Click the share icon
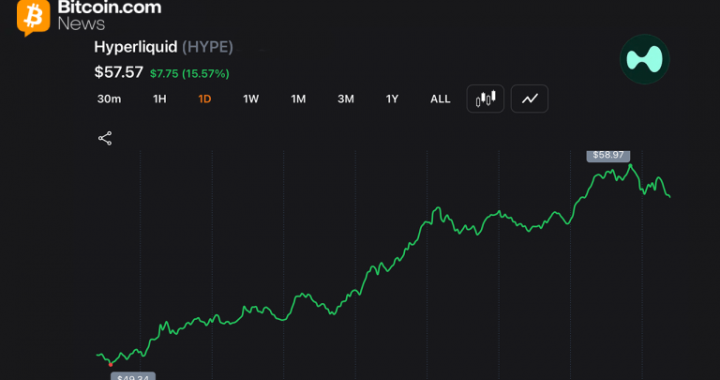This screenshot has height=380, width=720. tap(105, 138)
